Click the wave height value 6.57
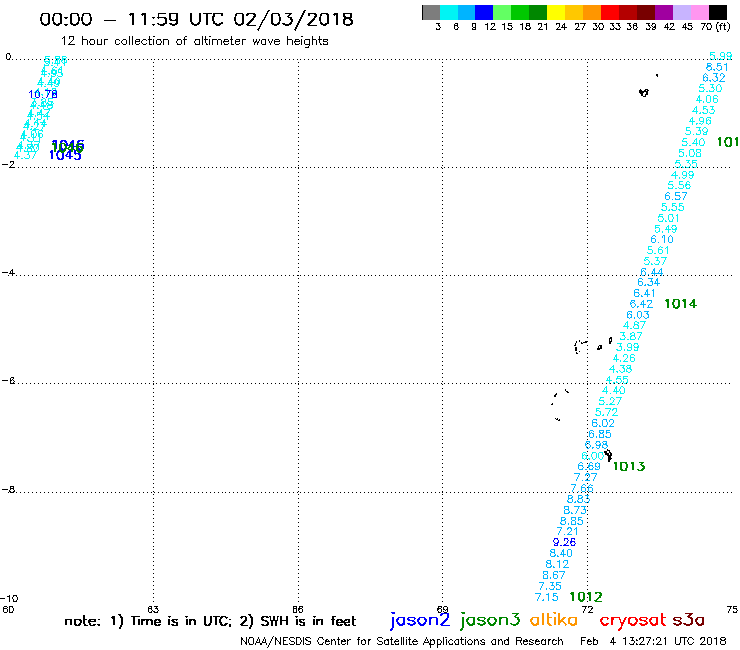Viewport: 740px width, 650px height. point(676,196)
